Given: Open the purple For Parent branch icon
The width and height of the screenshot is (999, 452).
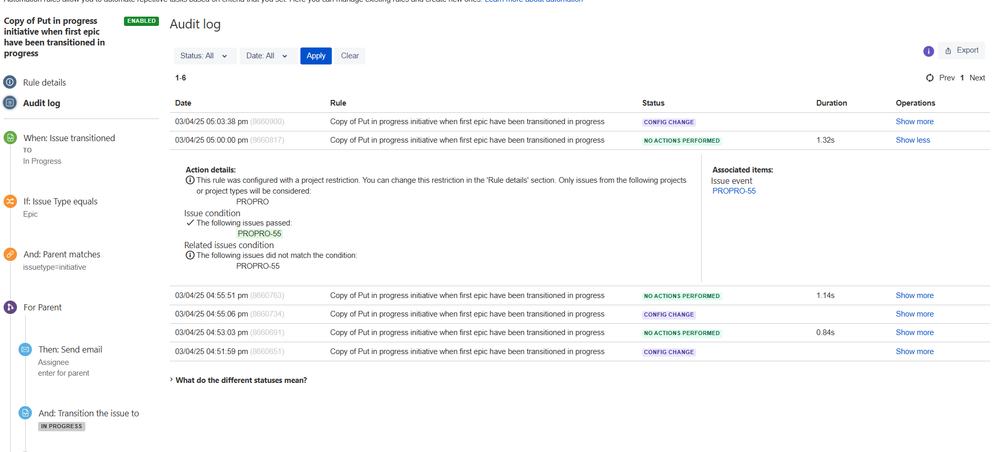Looking at the screenshot, I should (x=10, y=307).
